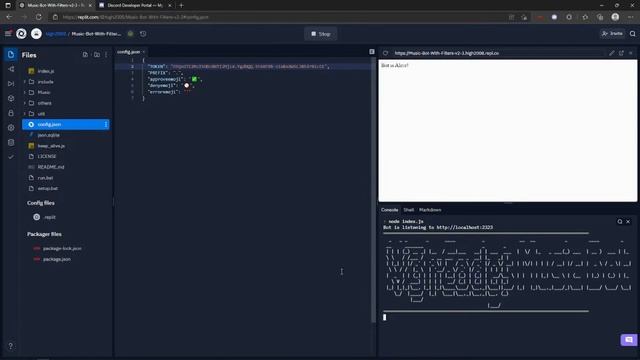Open the packages sidebar icon
Screen dimensions: 640x360
[x=11, y=98]
